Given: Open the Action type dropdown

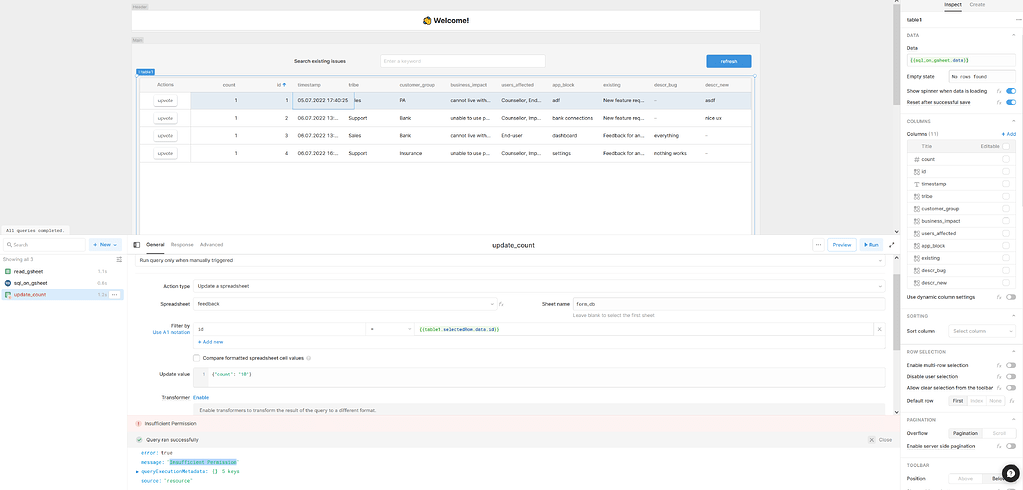Looking at the screenshot, I should click(540, 286).
